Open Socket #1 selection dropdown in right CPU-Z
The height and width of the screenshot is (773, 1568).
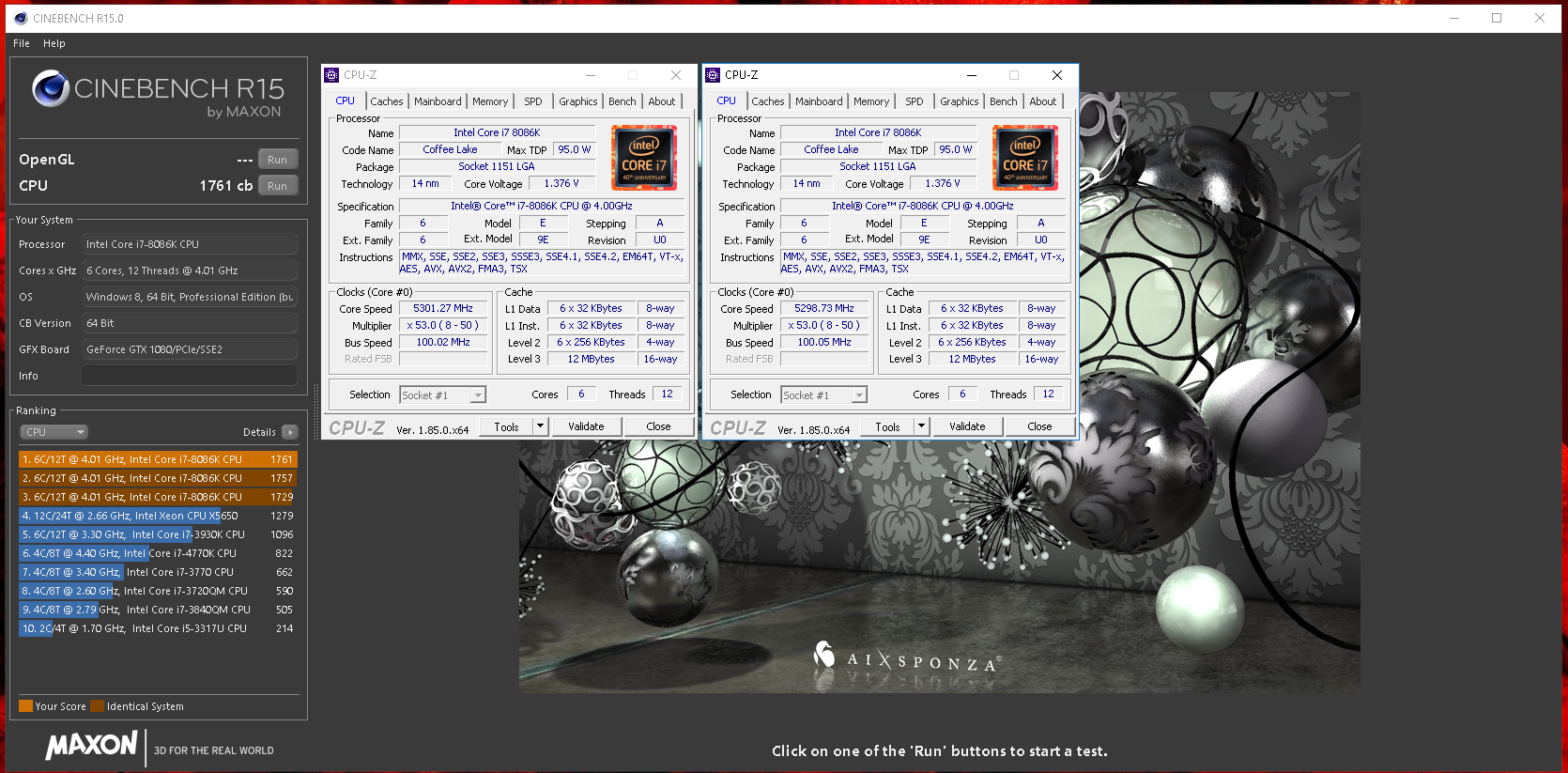tap(823, 395)
